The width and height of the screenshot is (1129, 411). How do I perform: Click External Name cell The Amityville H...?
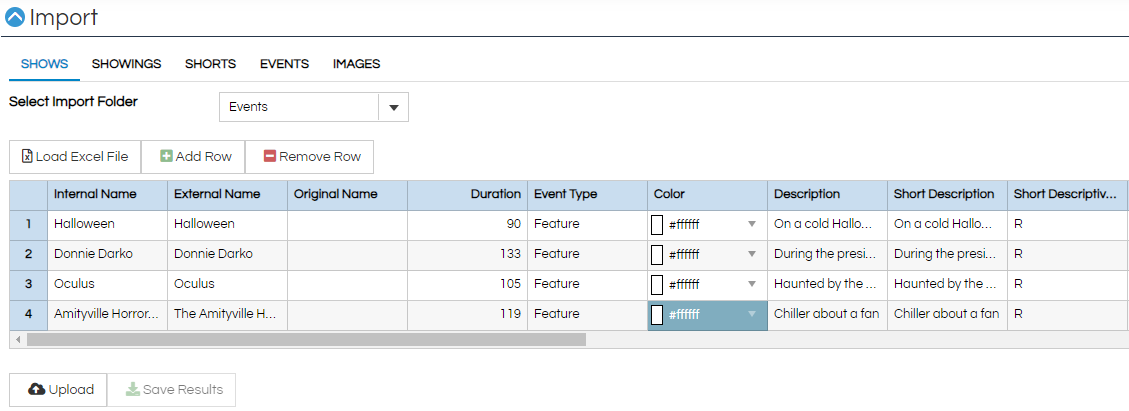click(228, 314)
